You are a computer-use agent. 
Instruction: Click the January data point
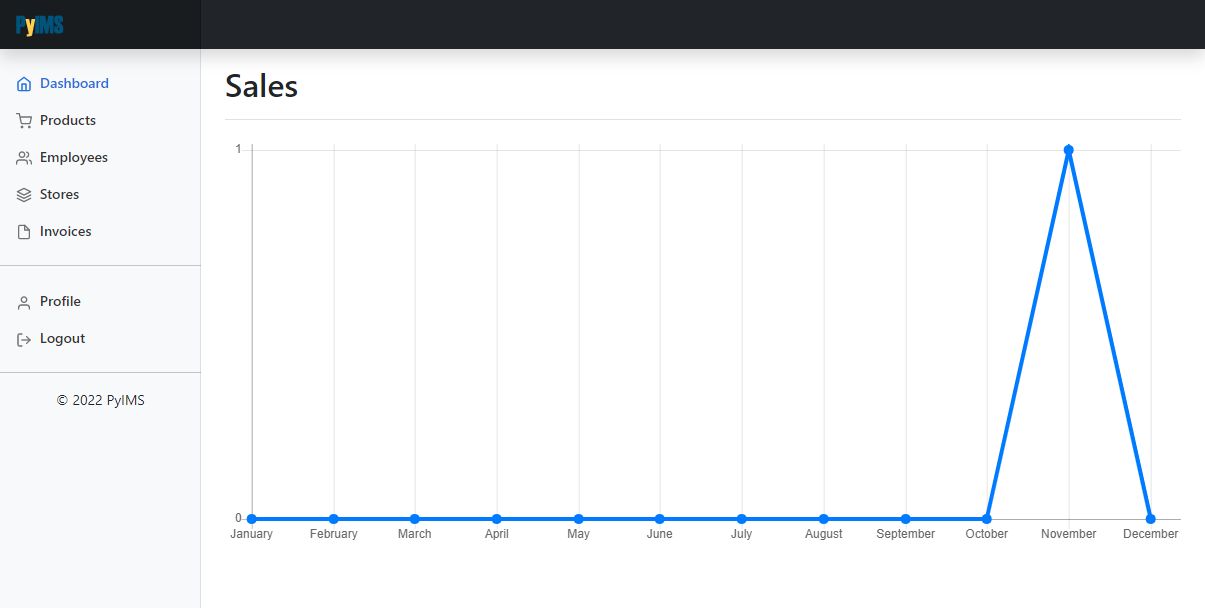252,519
